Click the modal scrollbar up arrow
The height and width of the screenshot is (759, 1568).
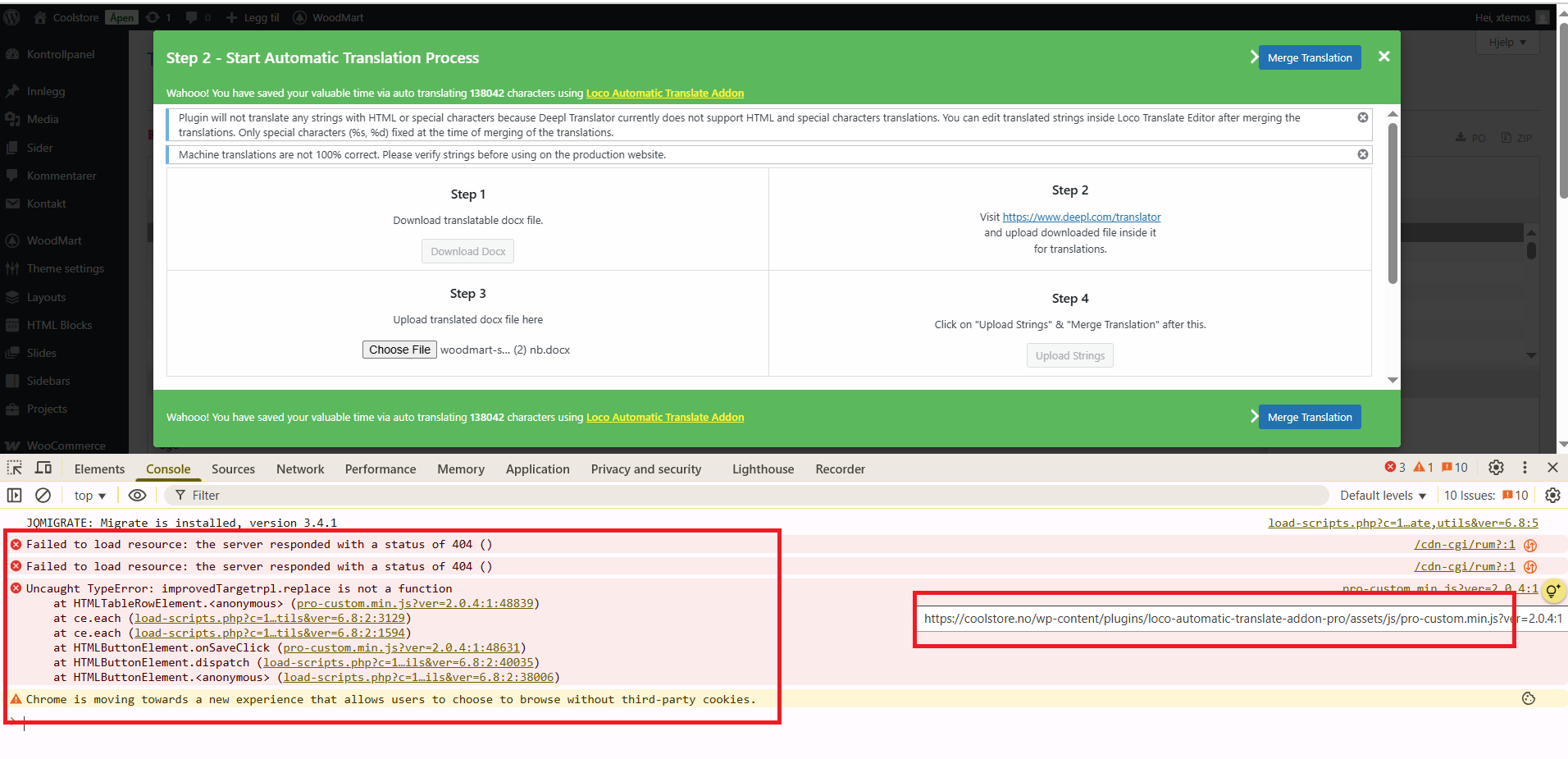(x=1393, y=114)
